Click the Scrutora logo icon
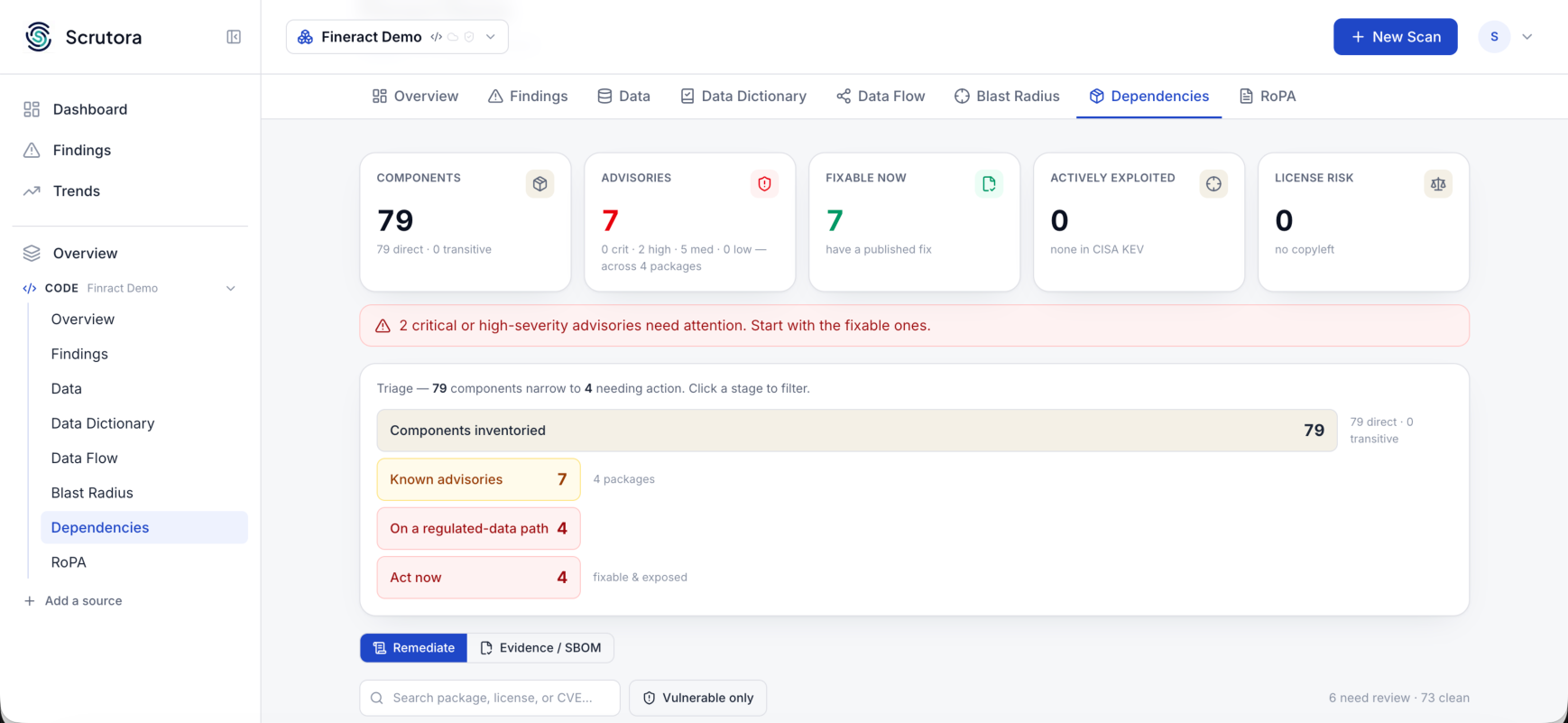This screenshot has width=1568, height=723. pos(39,37)
